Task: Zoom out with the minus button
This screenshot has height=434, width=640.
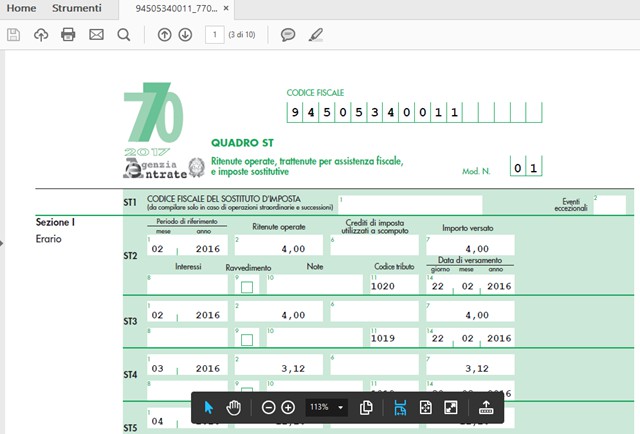Action: 268,407
